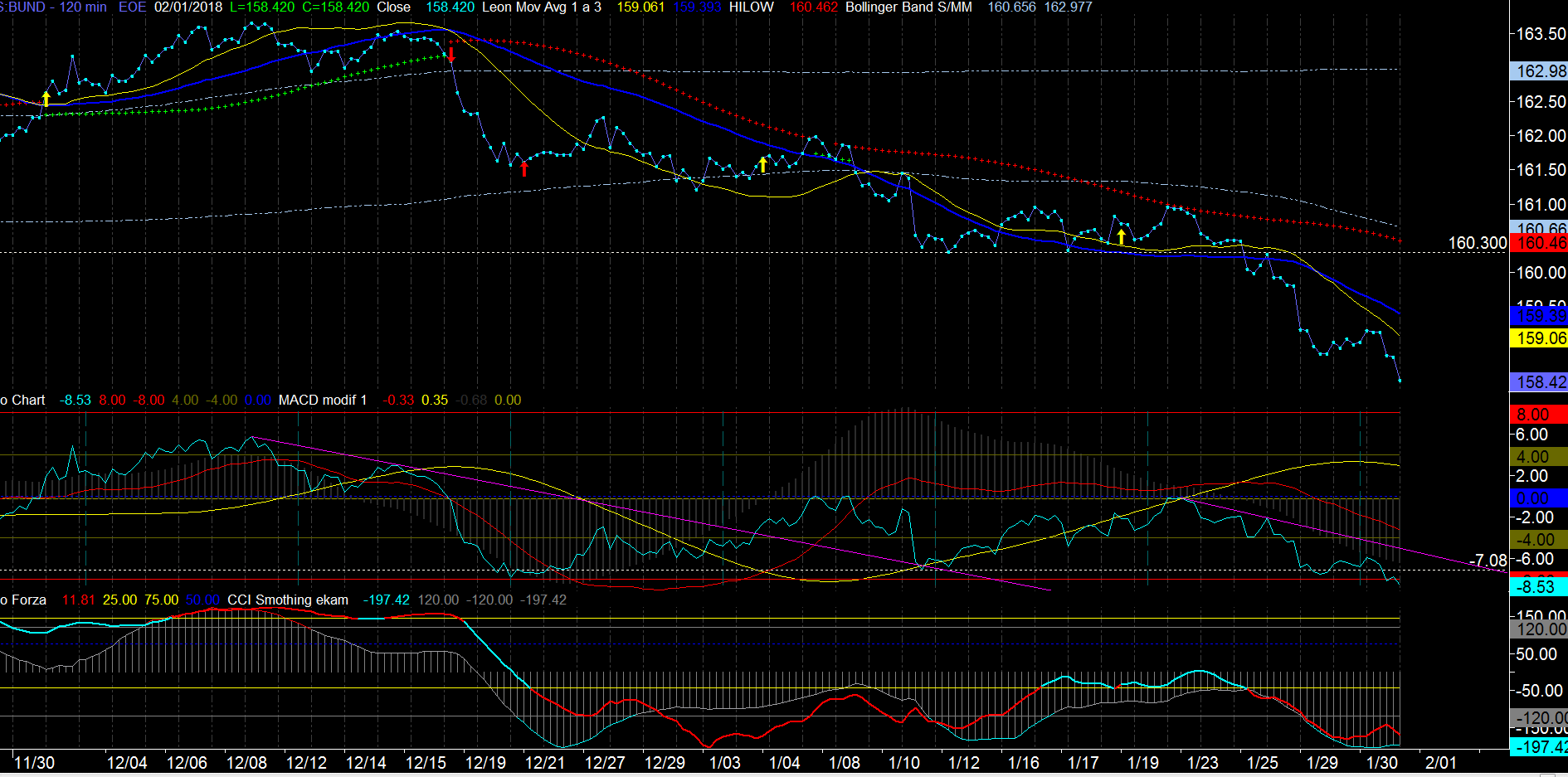Click the 160.656 Bollinger value in header
The image size is (1568, 777).
pos(1011,7)
